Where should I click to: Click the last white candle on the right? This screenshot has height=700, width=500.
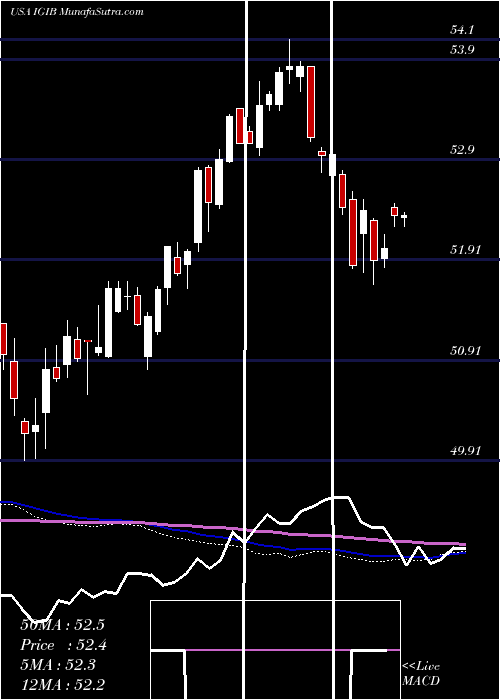click(x=404, y=217)
